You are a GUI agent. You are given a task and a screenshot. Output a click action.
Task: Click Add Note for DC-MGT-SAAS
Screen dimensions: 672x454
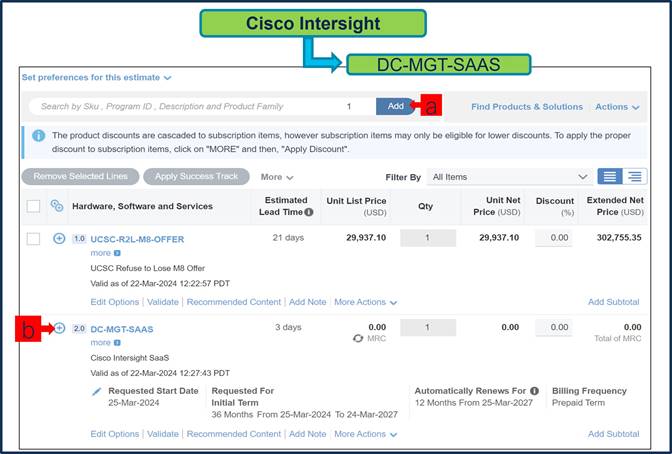(307, 434)
